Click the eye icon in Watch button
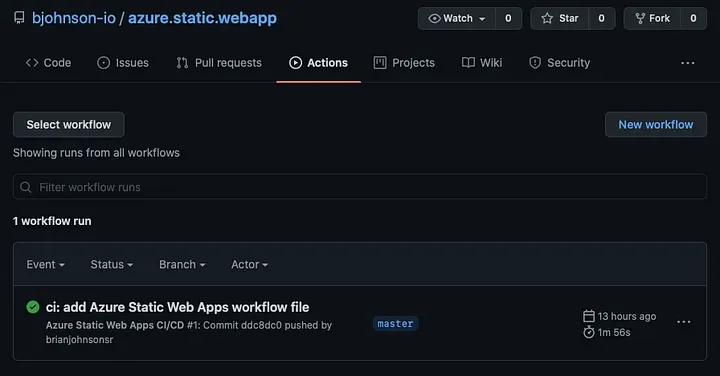Image resolution: width=720 pixels, height=376 pixels. pyautogui.click(x=434, y=18)
